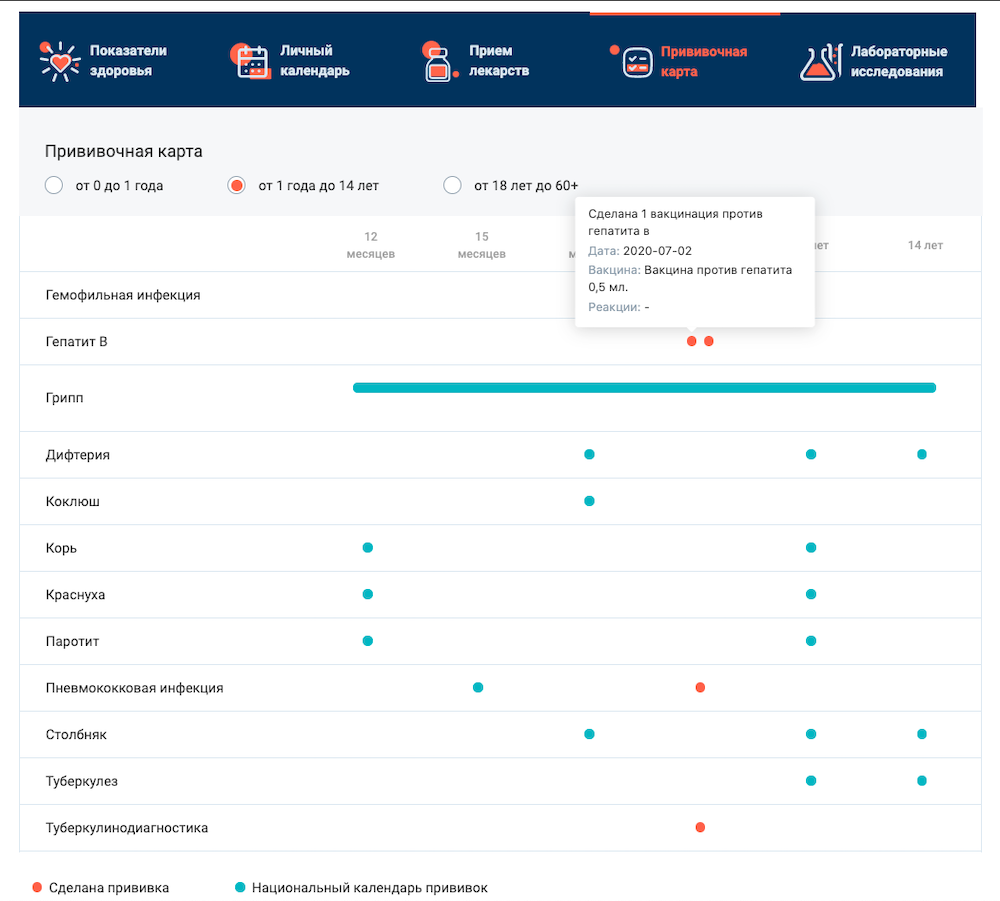Click Туберкулез dot under 14 years
Screen dimensions: 1000x901
921,780
